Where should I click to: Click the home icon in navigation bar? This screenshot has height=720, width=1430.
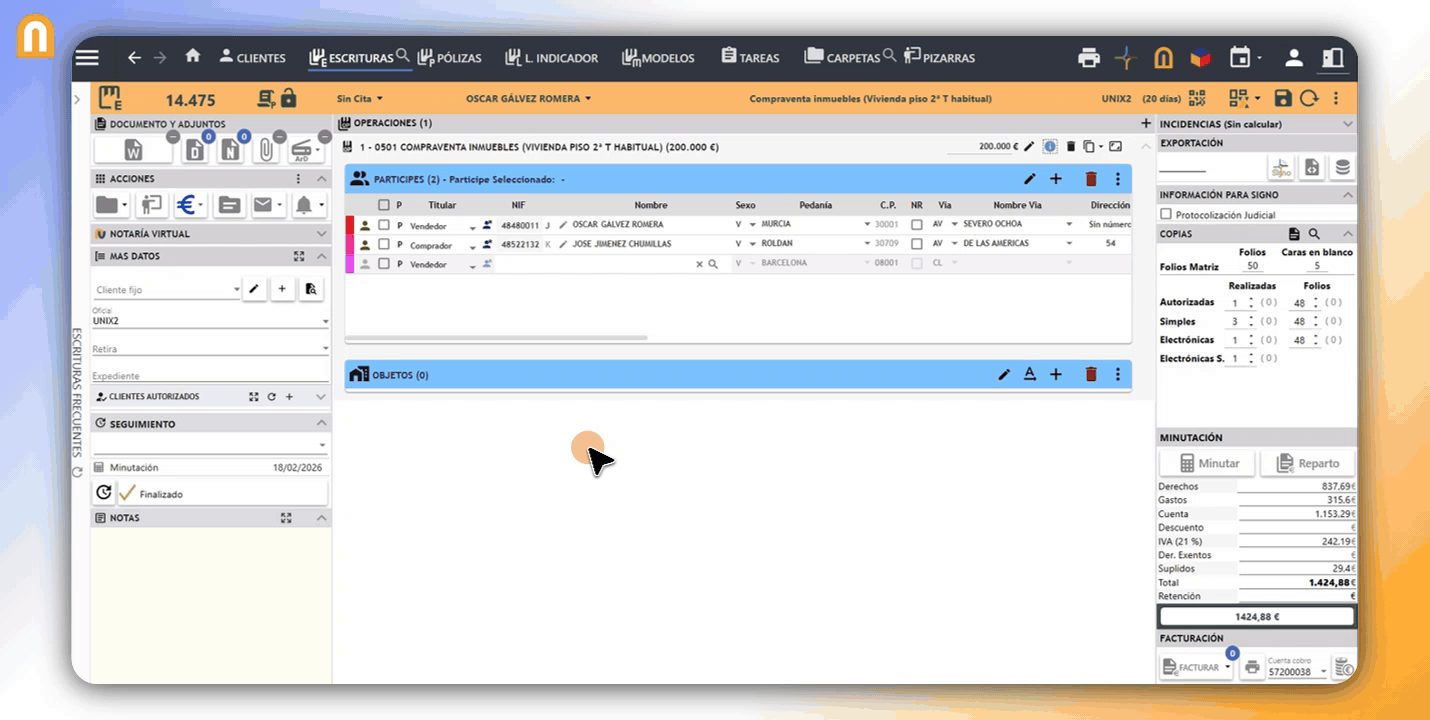[x=193, y=57]
